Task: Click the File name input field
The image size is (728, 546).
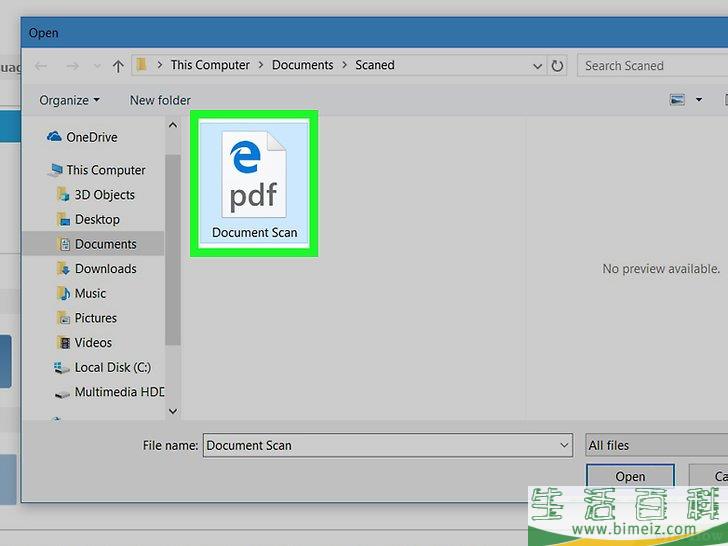Action: pyautogui.click(x=388, y=445)
